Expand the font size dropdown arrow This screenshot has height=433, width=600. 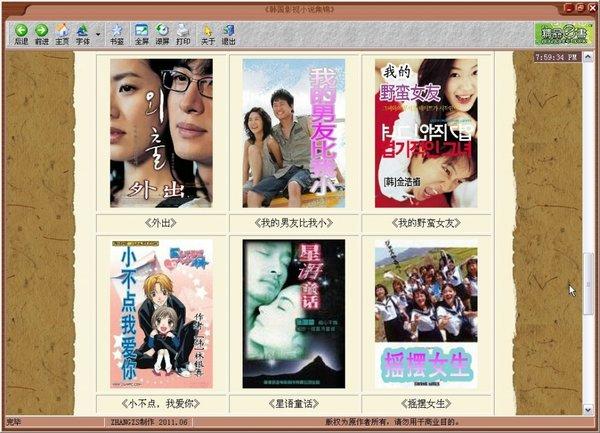tap(98, 34)
